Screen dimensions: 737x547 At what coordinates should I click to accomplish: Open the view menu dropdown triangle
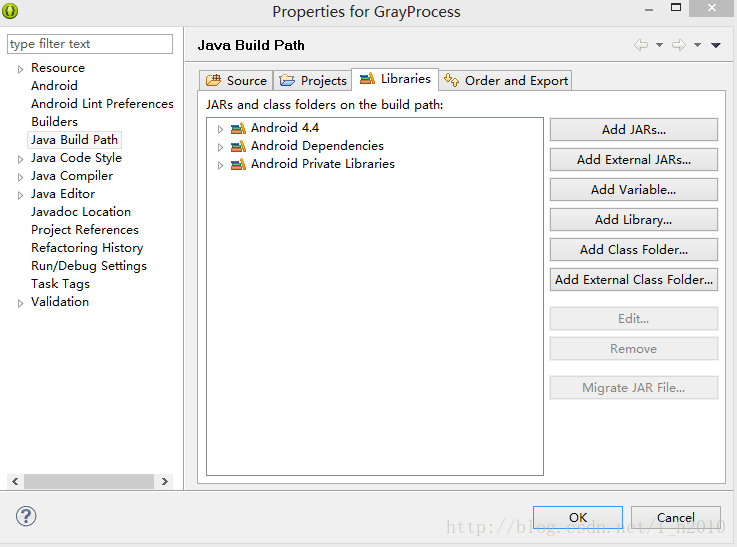(x=716, y=46)
